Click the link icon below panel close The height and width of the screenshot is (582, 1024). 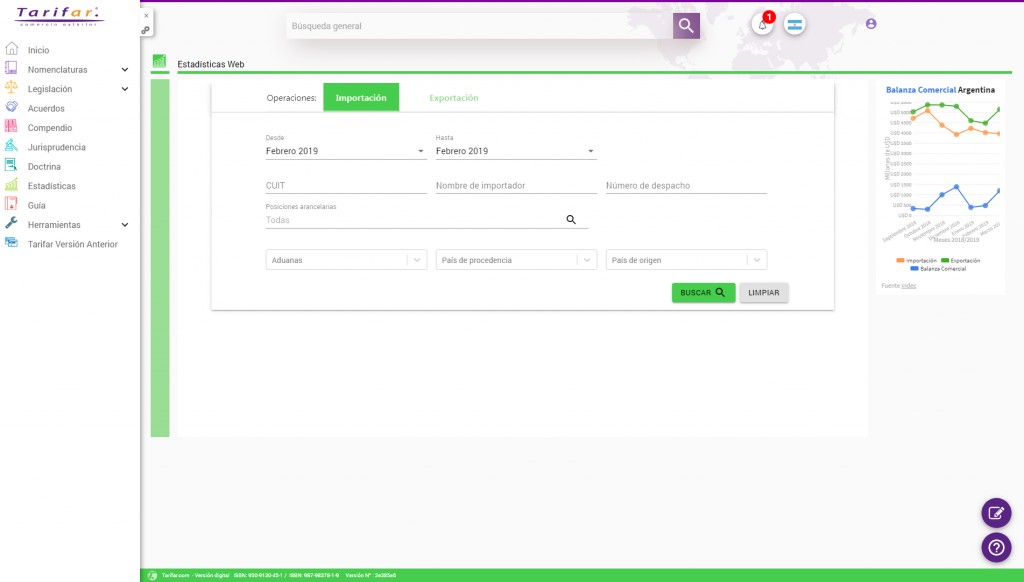pos(146,30)
